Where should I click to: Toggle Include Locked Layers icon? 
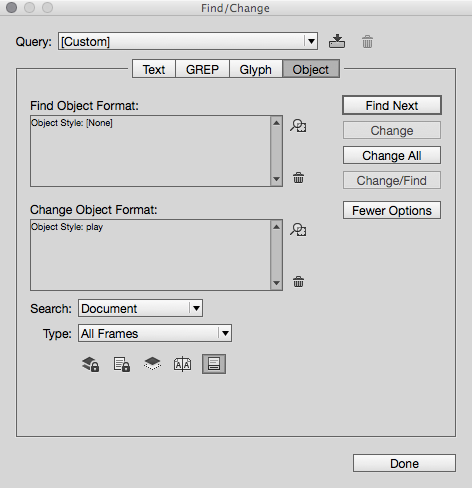(x=90, y=364)
